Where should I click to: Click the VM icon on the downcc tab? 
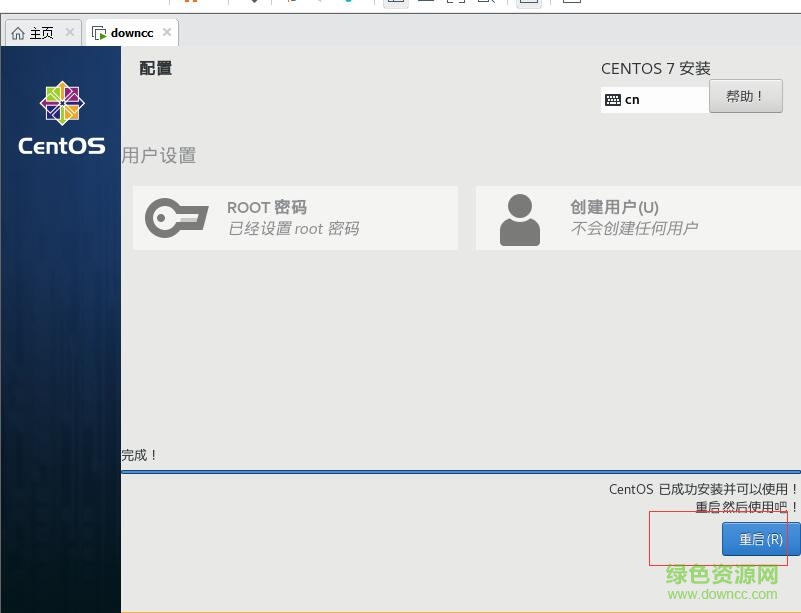click(99, 33)
